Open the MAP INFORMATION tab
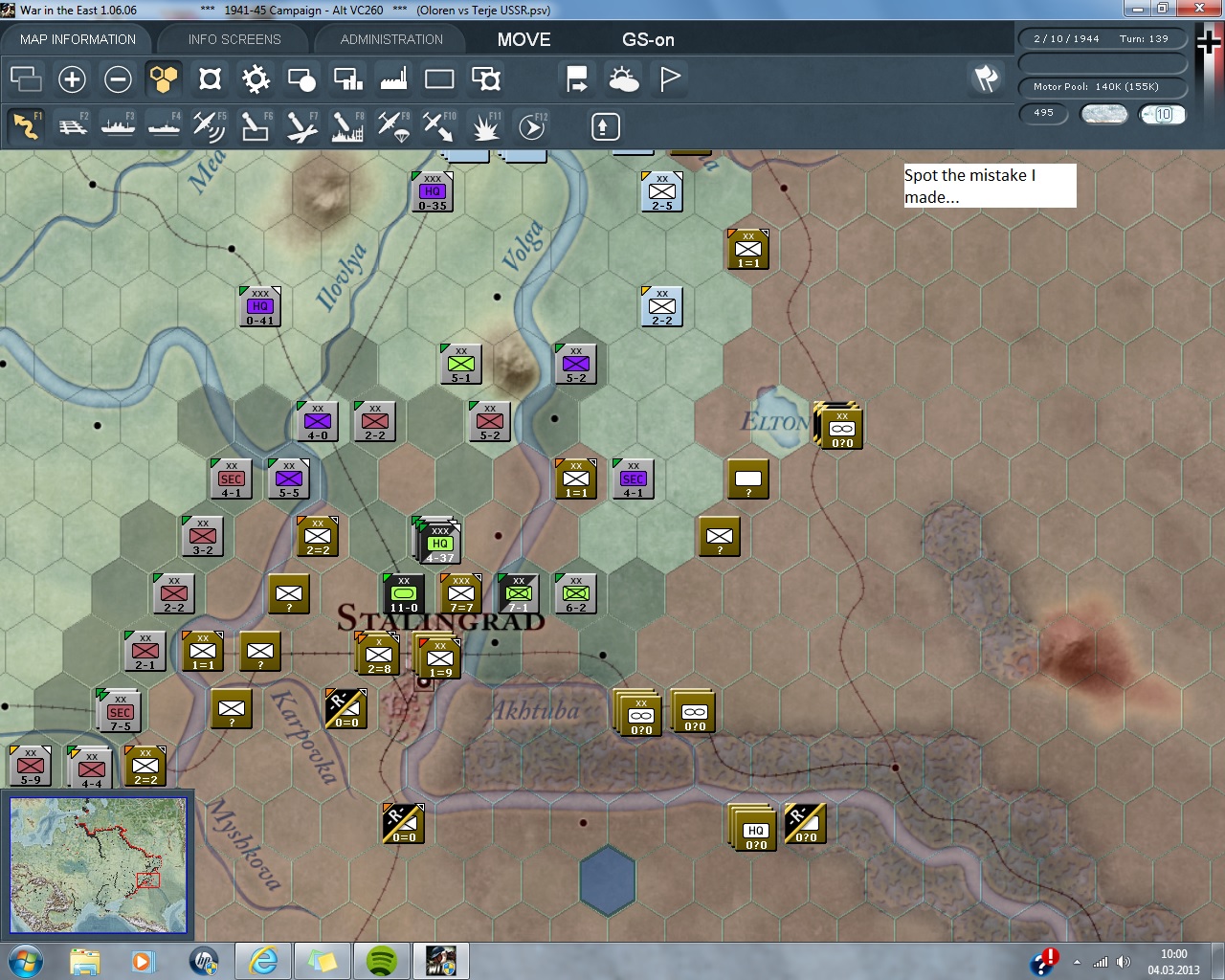Screen dimensions: 1225x980 click(78, 39)
